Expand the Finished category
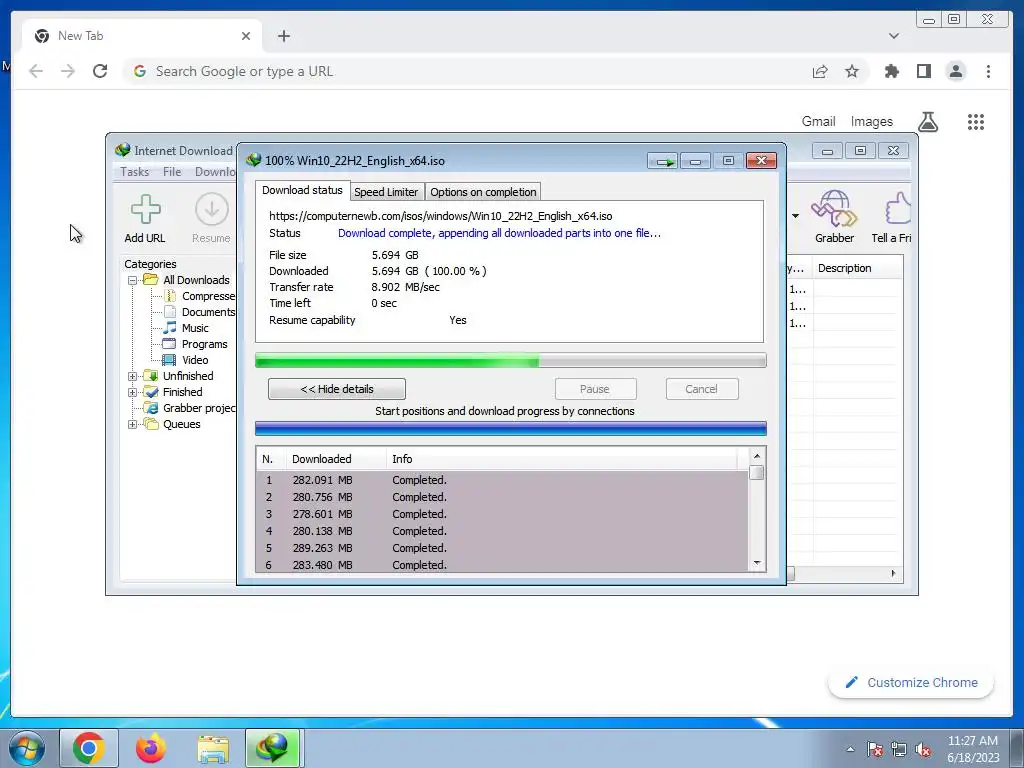The image size is (1024, 768). tap(133, 392)
